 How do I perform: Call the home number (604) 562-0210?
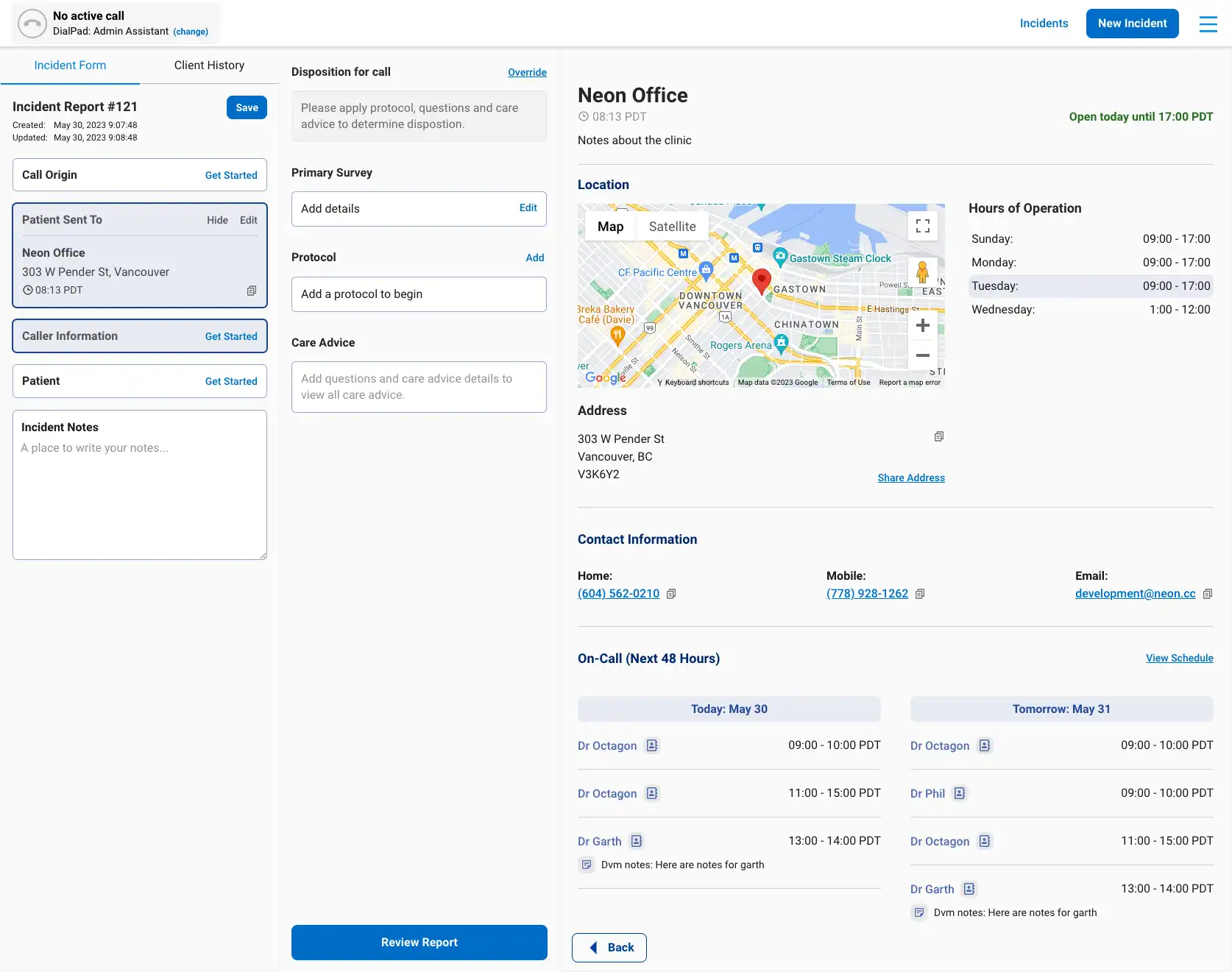(618, 594)
